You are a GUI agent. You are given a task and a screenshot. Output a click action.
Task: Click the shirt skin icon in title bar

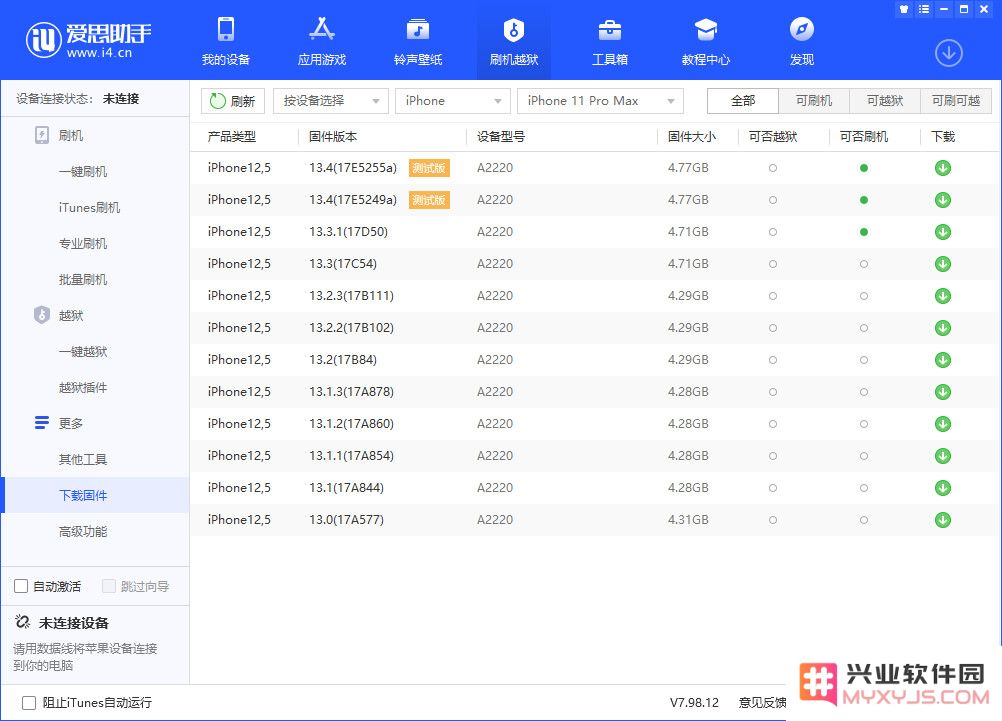[904, 9]
